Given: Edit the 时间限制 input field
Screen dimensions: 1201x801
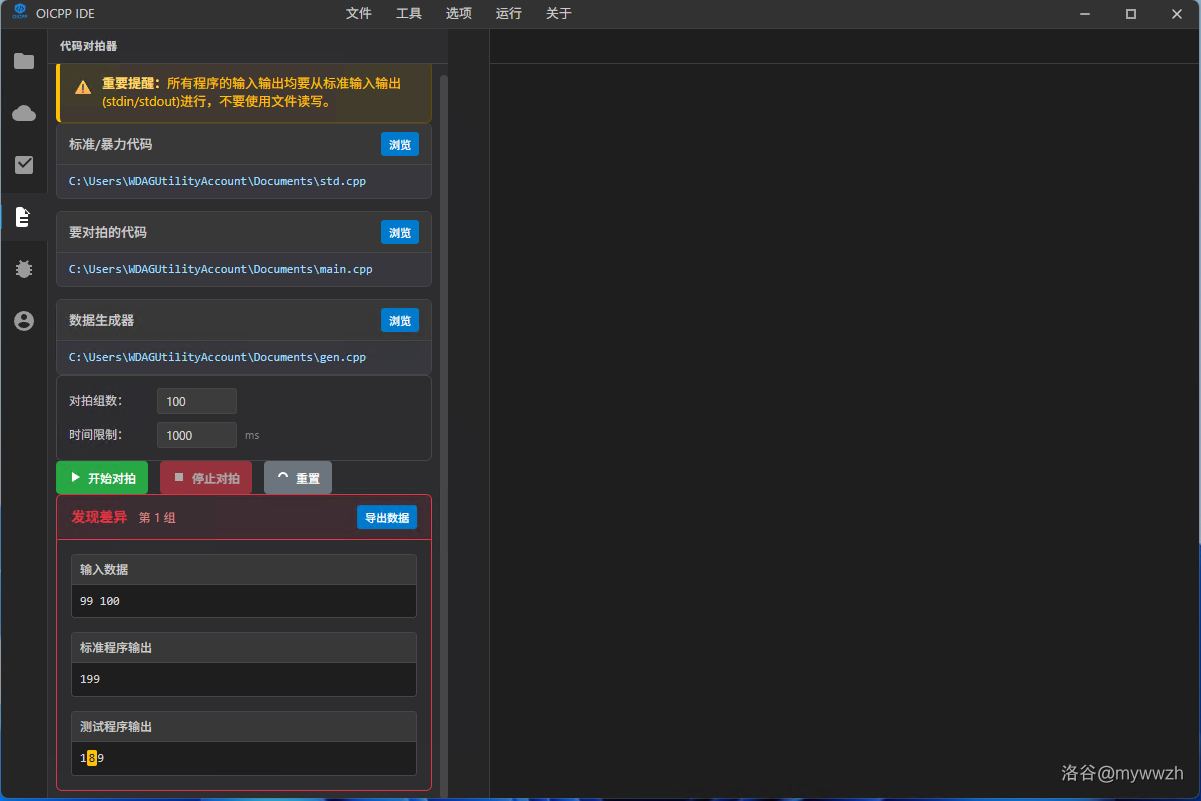Looking at the screenshot, I should (197, 435).
